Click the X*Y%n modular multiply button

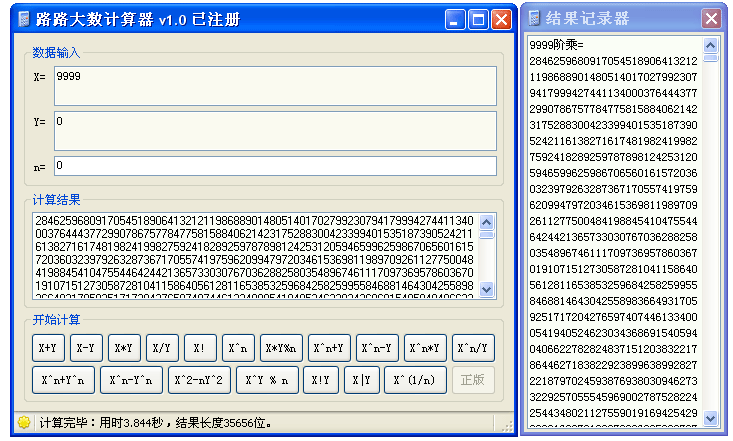point(281,348)
